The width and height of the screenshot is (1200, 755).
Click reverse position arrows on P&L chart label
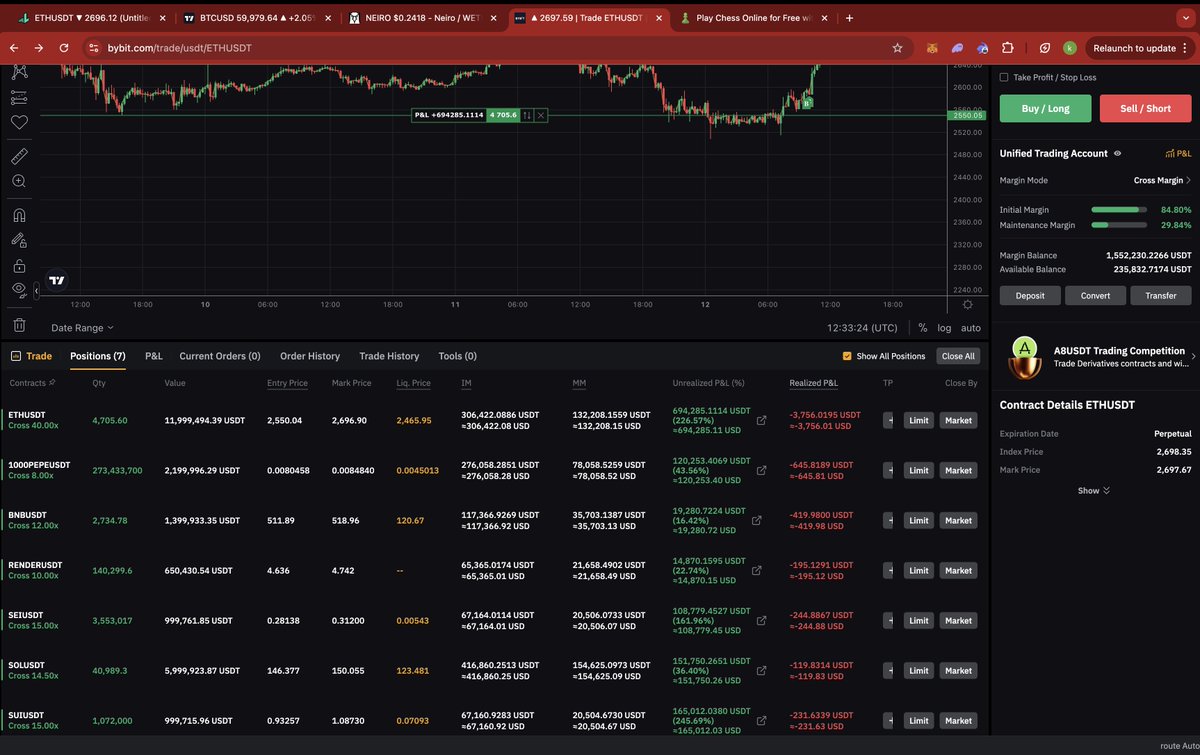coord(527,115)
